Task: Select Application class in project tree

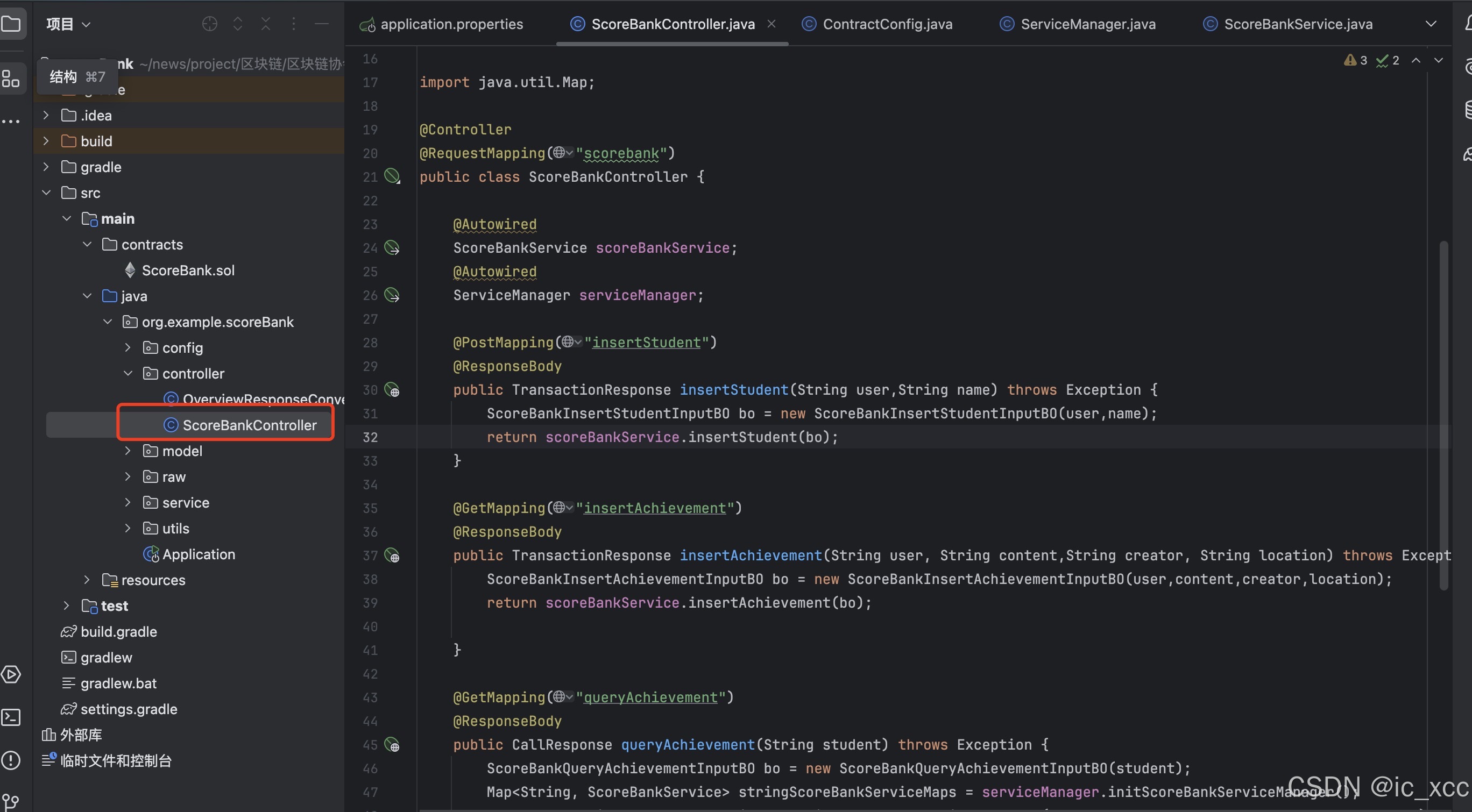Action: tap(199, 554)
